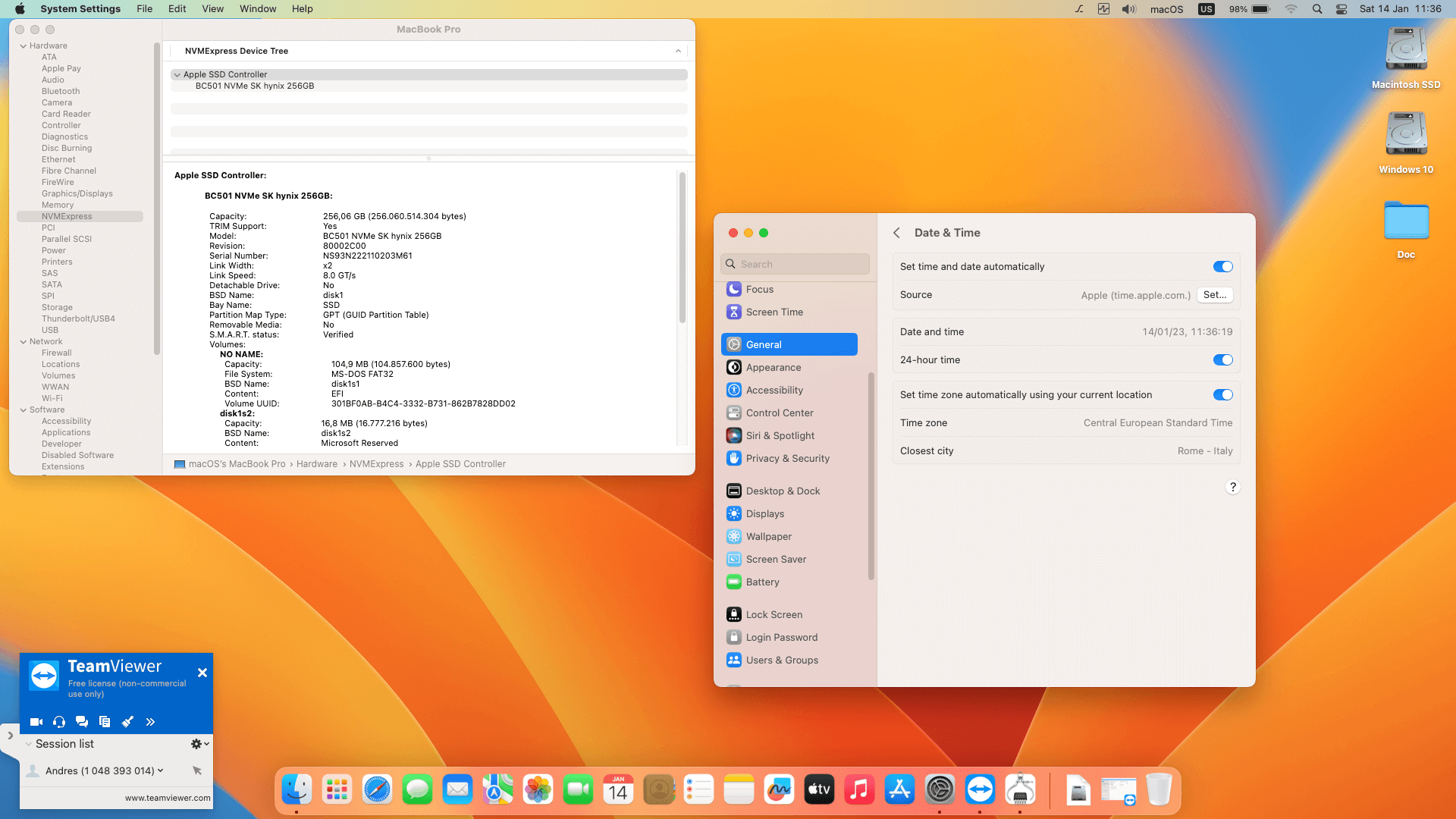Open Photos app in the Dock
The image size is (1456, 819).
[x=538, y=789]
